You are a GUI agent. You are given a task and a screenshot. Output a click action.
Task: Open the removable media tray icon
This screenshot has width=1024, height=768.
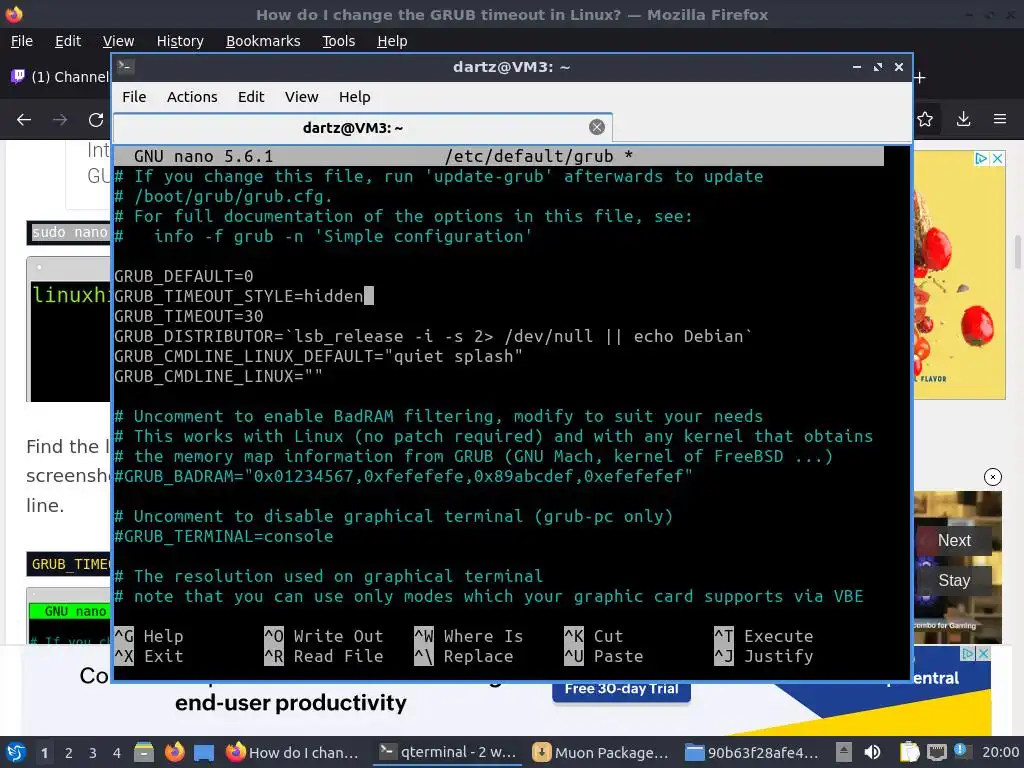click(844, 752)
